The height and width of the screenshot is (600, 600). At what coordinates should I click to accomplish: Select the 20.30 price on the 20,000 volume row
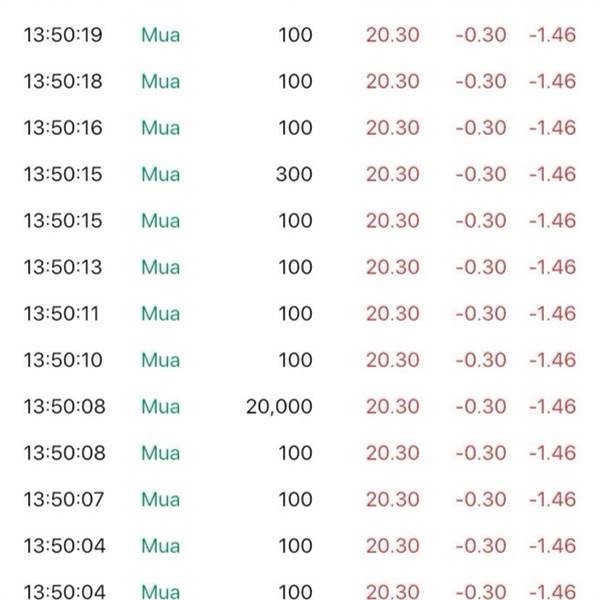tap(393, 406)
